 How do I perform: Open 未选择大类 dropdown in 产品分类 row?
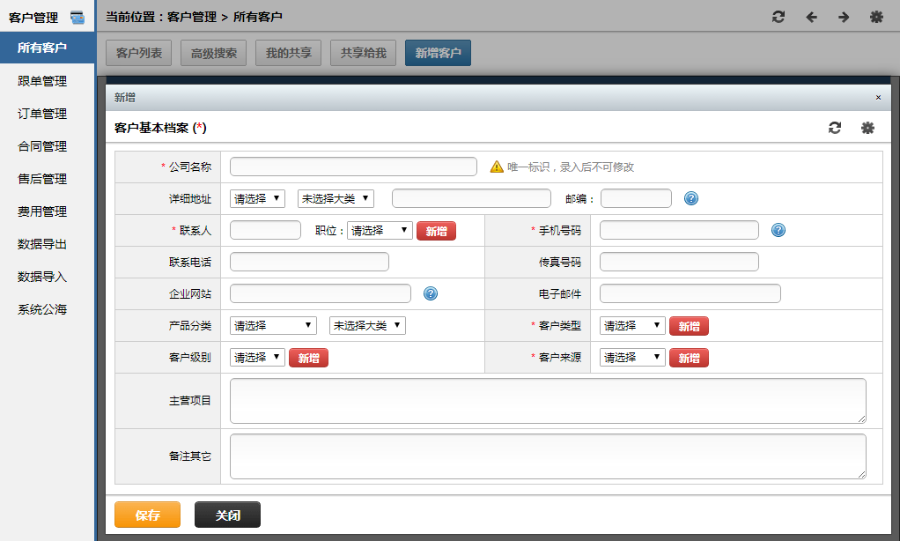pos(367,326)
